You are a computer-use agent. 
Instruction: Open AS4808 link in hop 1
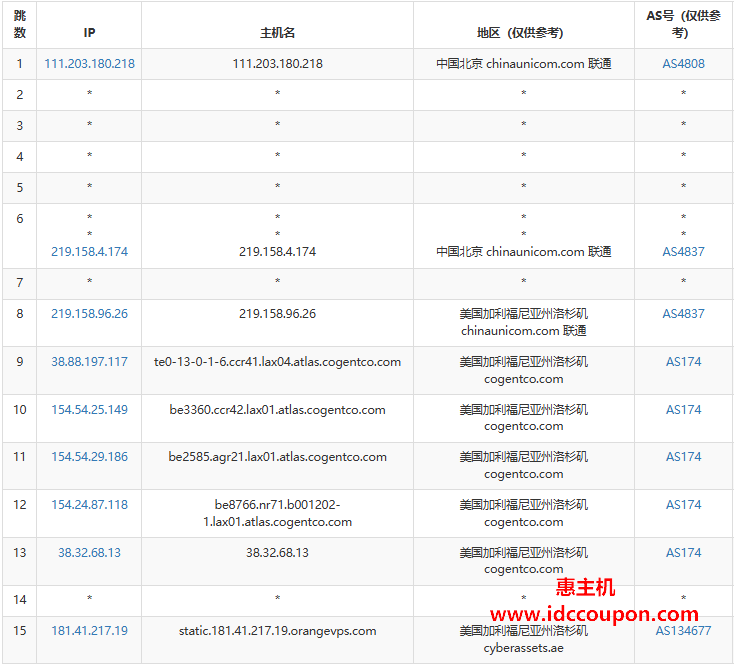[683, 64]
